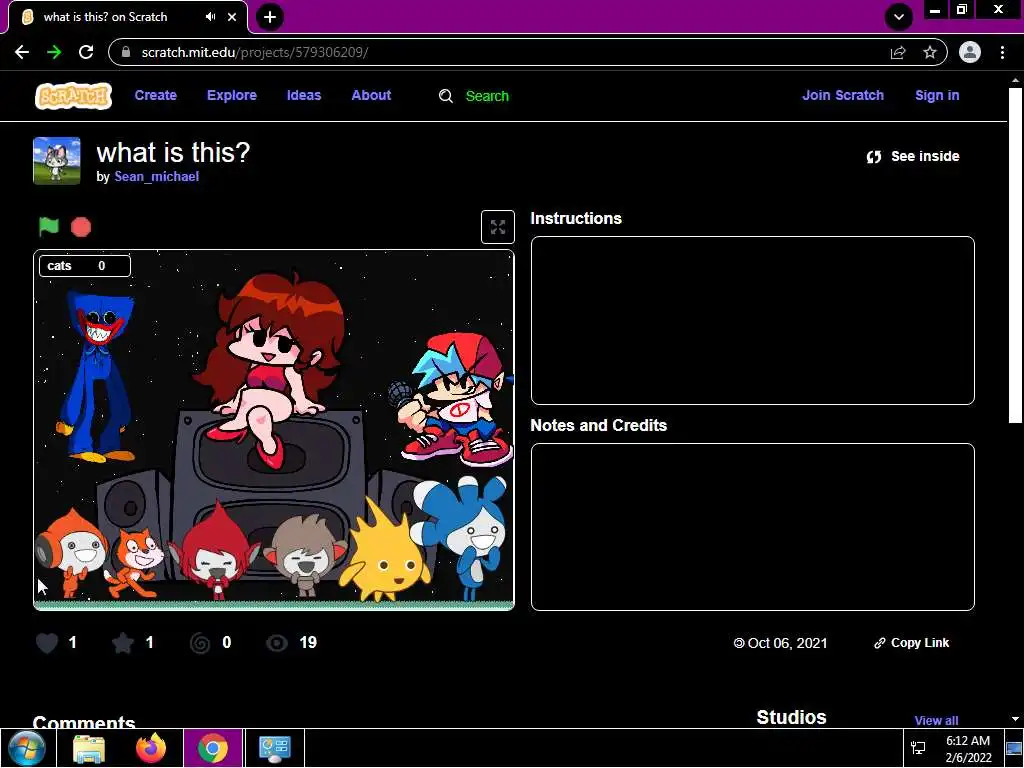Screen dimensions: 1024x768
Task: Click the address bar URL
Action: tap(255, 52)
